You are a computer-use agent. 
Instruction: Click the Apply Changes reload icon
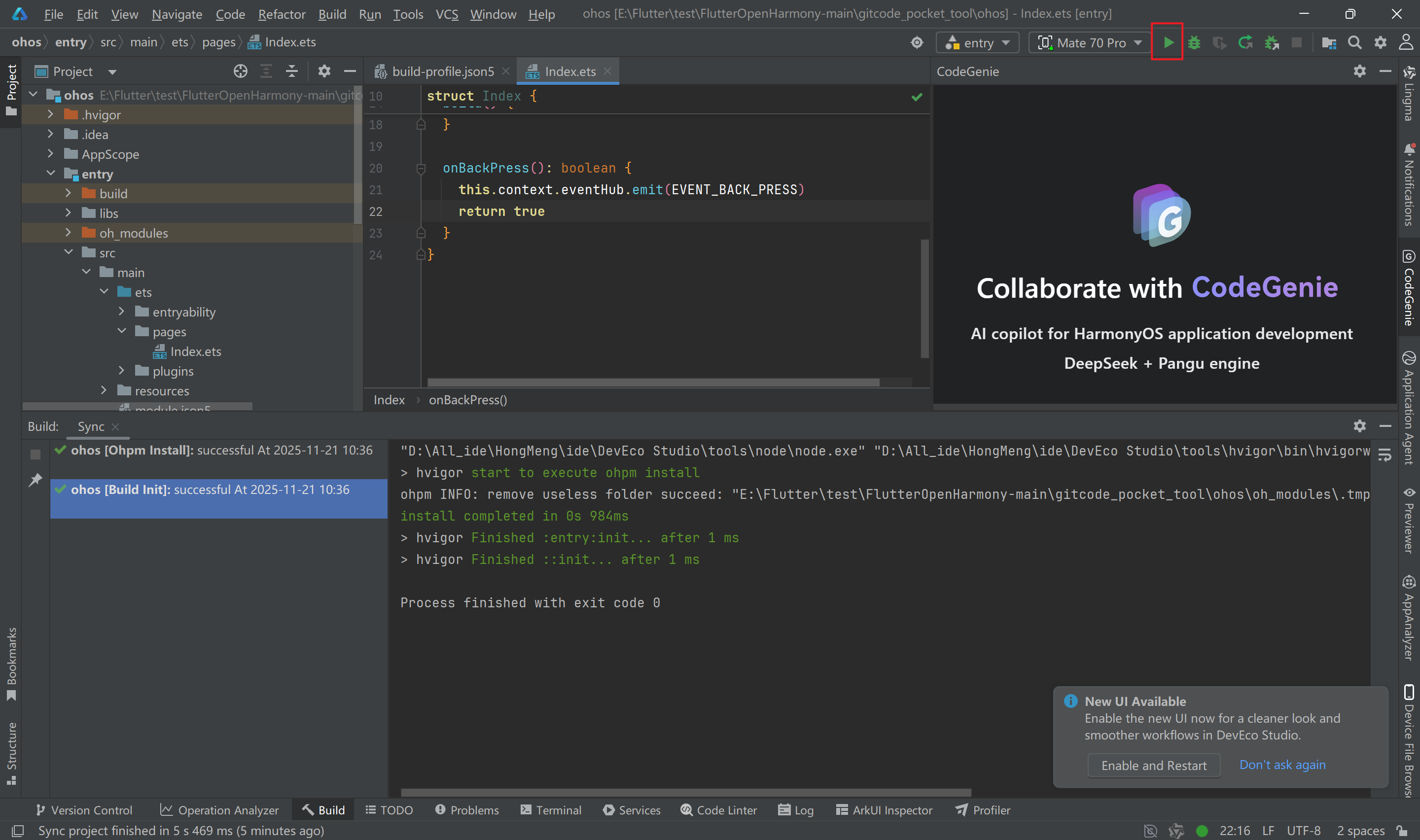[x=1244, y=42]
